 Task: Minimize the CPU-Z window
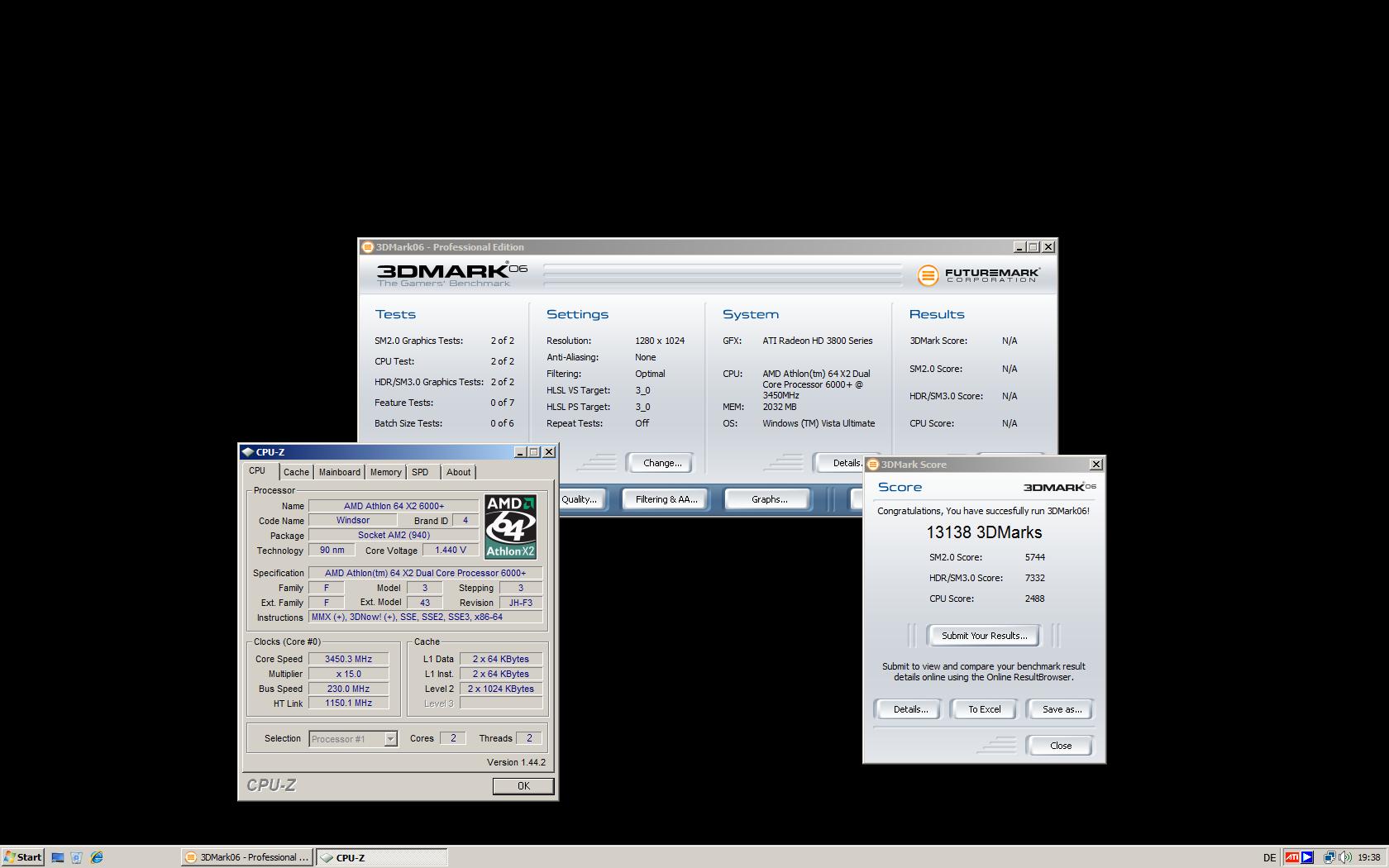pyautogui.click(x=520, y=452)
